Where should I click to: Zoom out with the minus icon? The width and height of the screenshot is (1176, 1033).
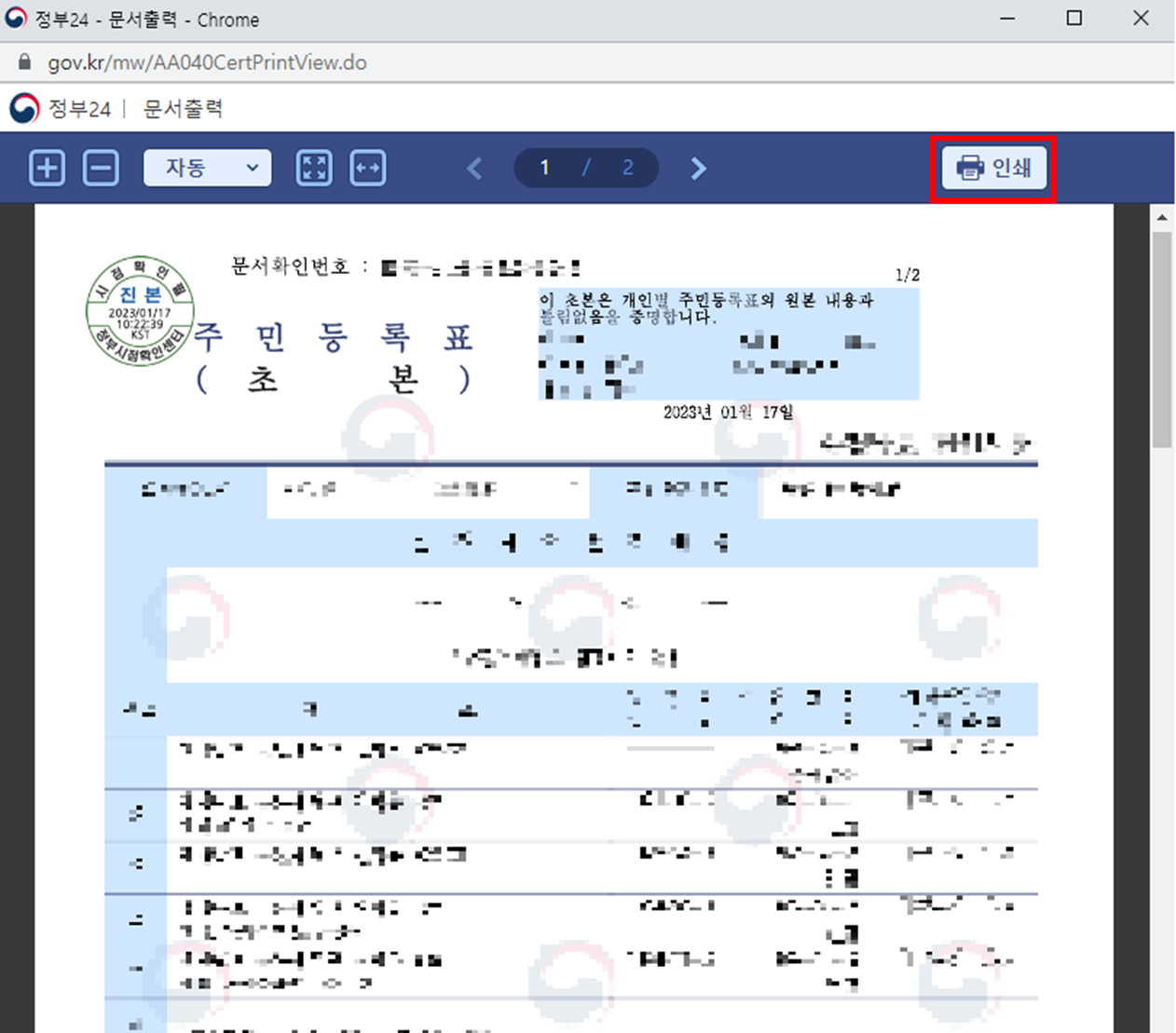tap(101, 169)
